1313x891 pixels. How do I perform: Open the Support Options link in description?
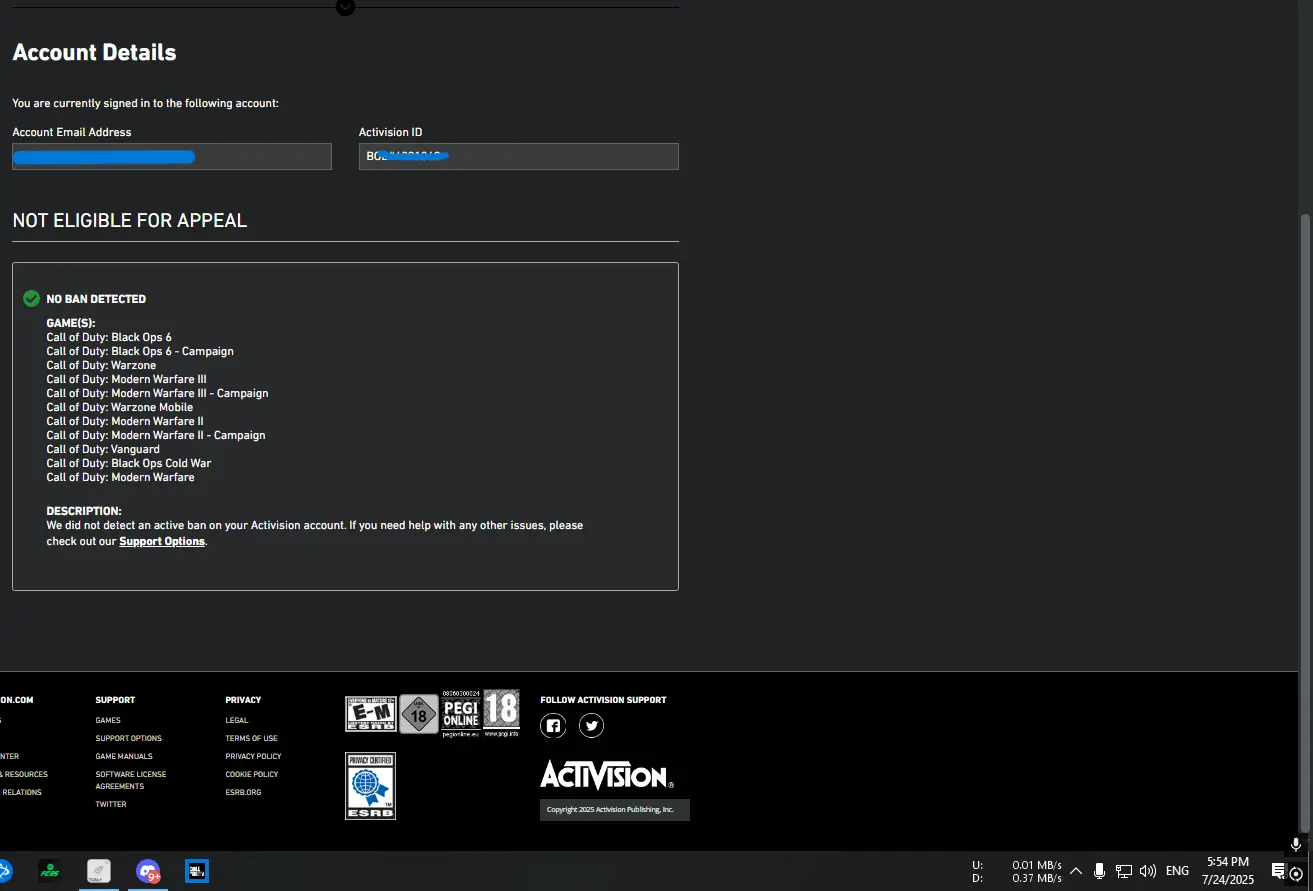[x=162, y=541]
